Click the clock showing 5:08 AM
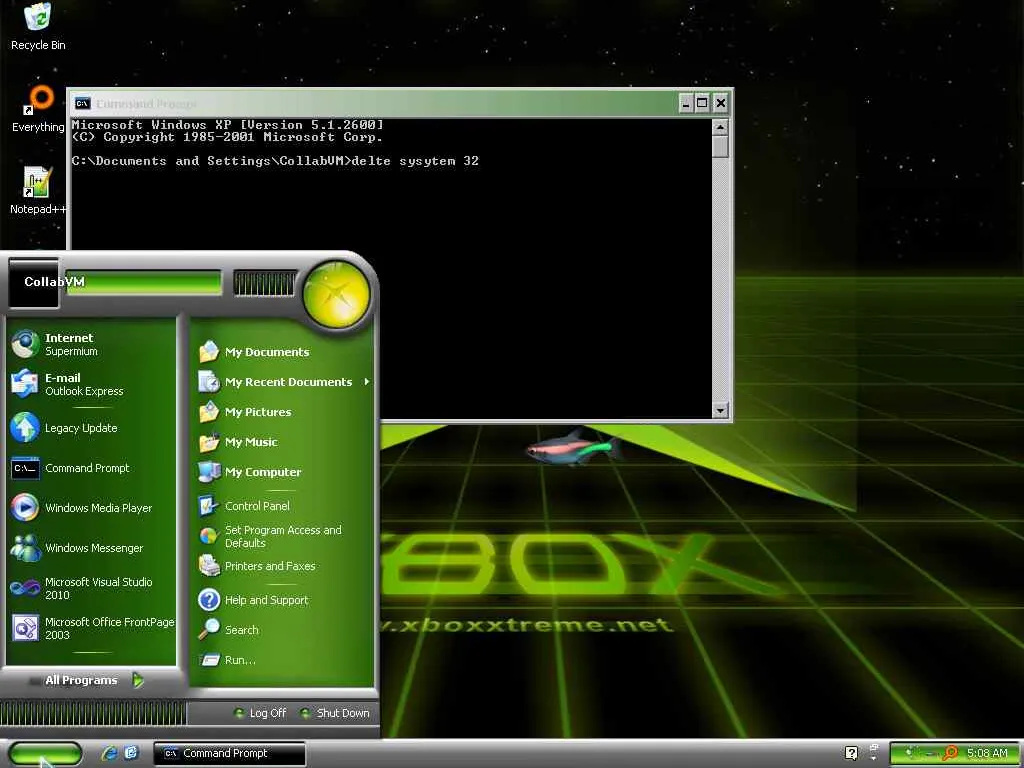The height and width of the screenshot is (768, 1024). pyautogui.click(x=987, y=753)
